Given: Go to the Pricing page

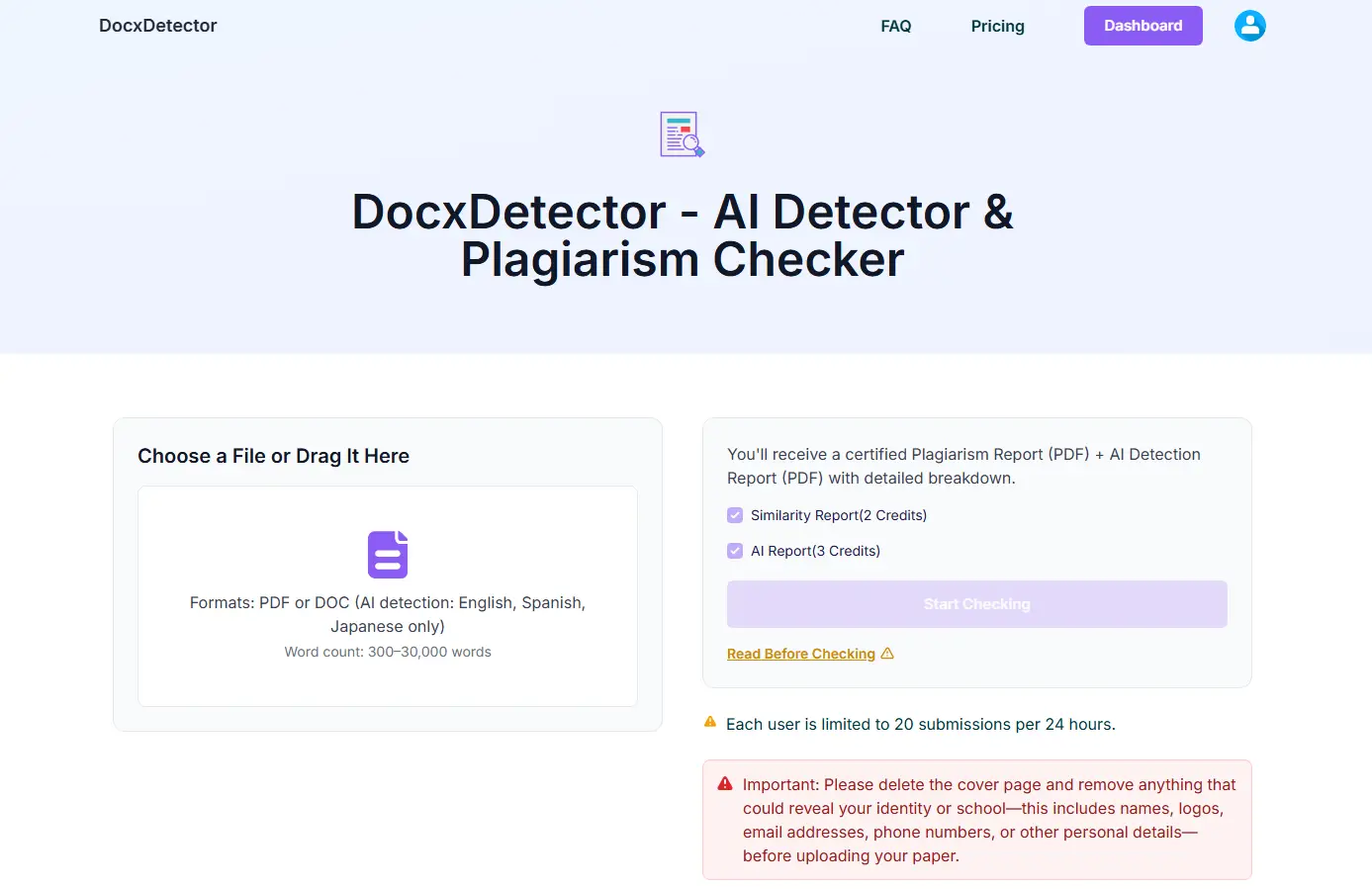Looking at the screenshot, I should 997,26.
